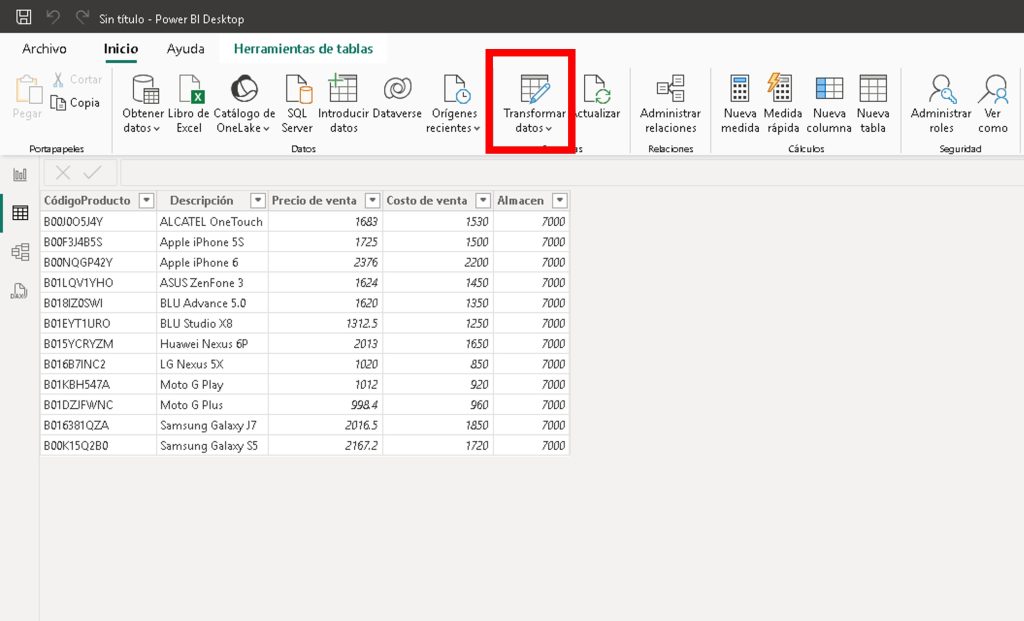The height and width of the screenshot is (621, 1024).
Task: Open filter dropdown for Precio de venta
Action: 373,200
